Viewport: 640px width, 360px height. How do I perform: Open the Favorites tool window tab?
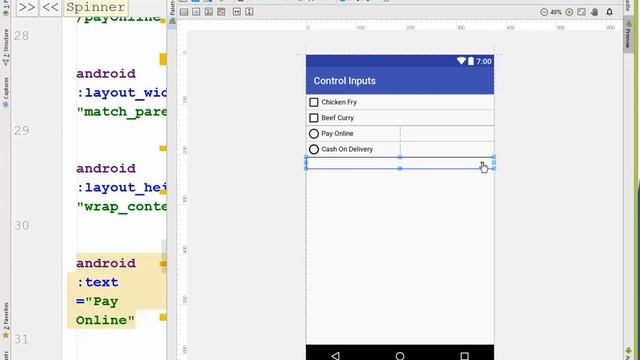coord(5,322)
